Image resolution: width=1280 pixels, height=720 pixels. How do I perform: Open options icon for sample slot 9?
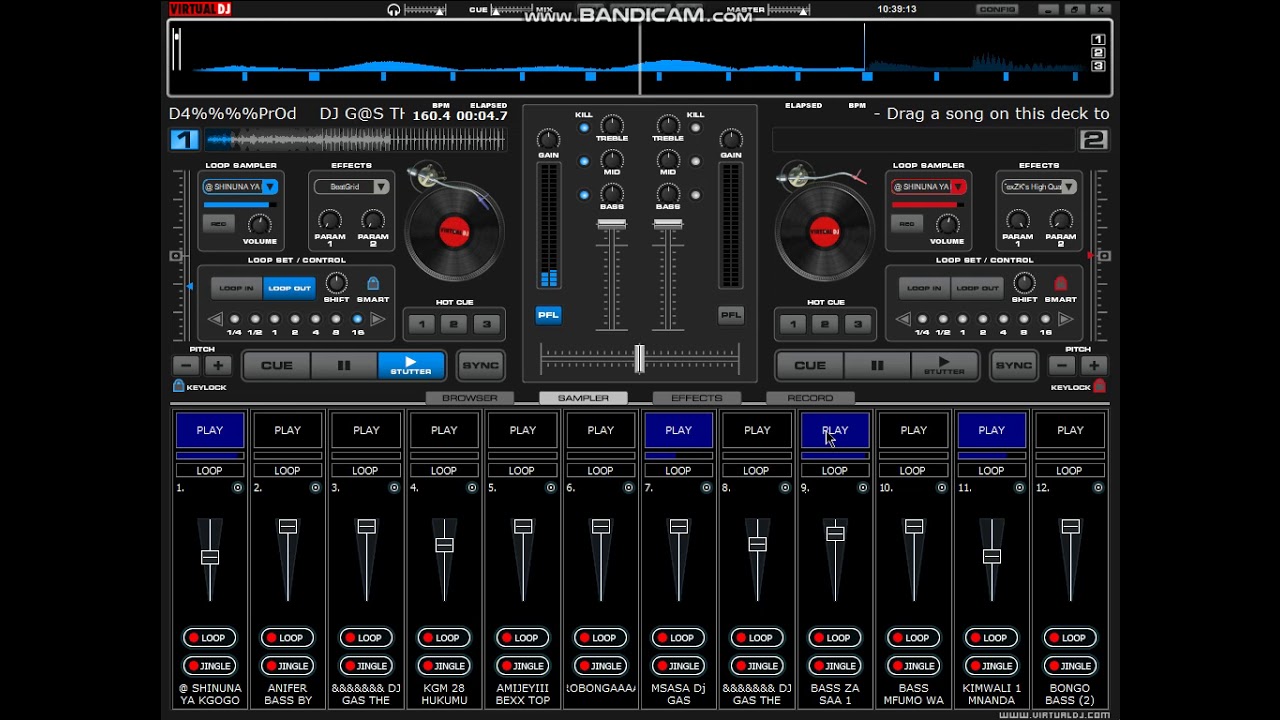pyautogui.click(x=863, y=488)
